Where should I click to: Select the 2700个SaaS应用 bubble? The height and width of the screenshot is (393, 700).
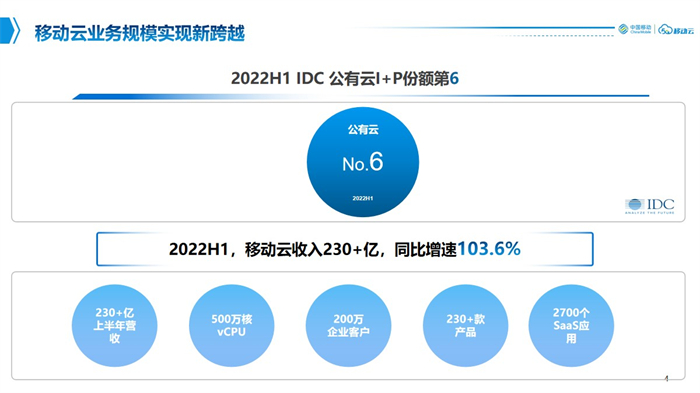click(x=571, y=326)
